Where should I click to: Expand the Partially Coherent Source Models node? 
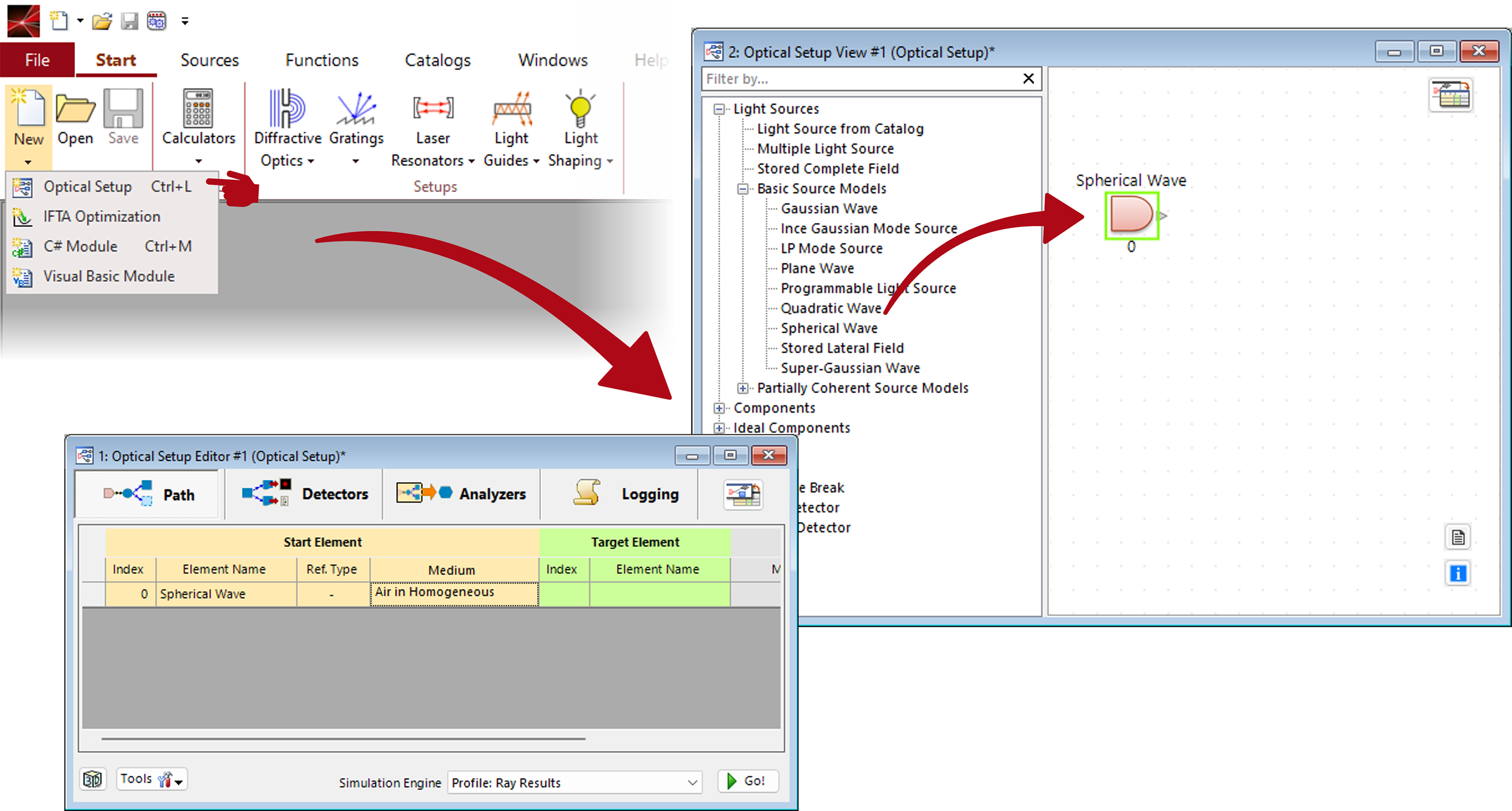point(743,388)
